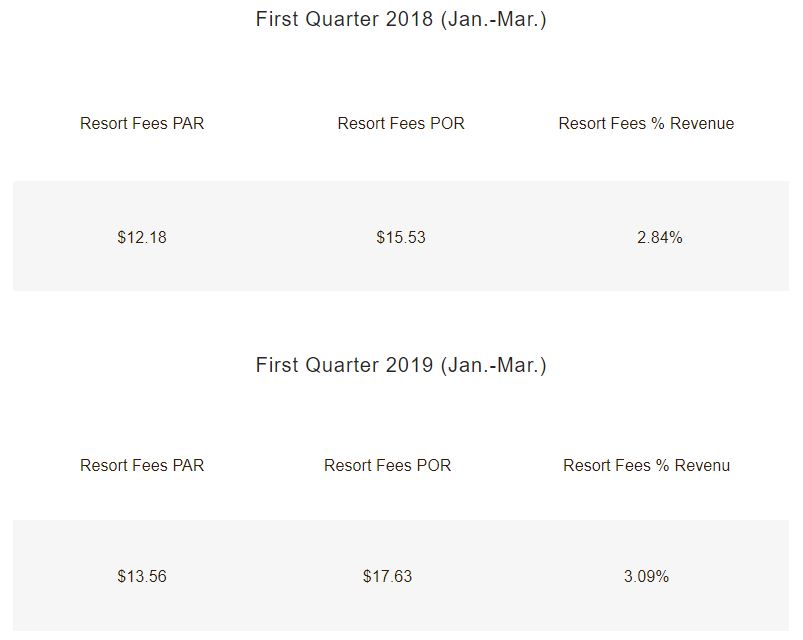803x640 pixels.
Task: Select the $15.53 POR value
Action: pos(401,238)
